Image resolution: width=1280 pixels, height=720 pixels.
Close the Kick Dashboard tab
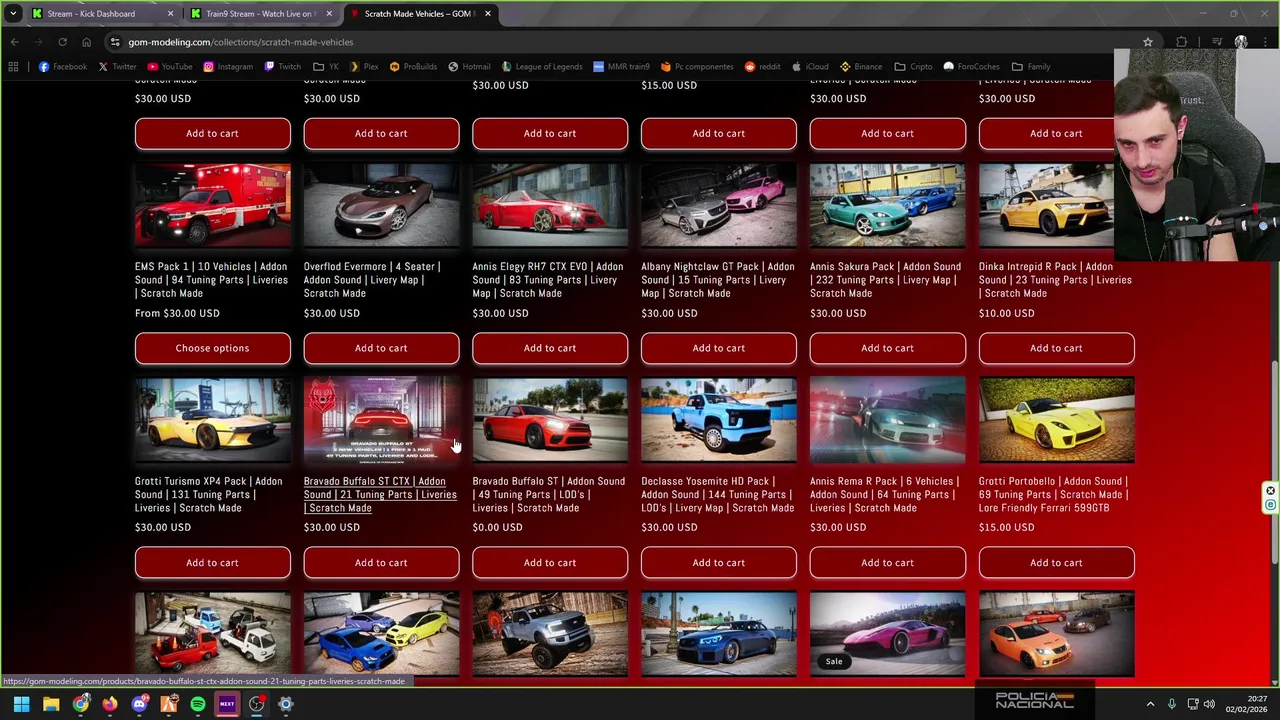[x=170, y=14]
